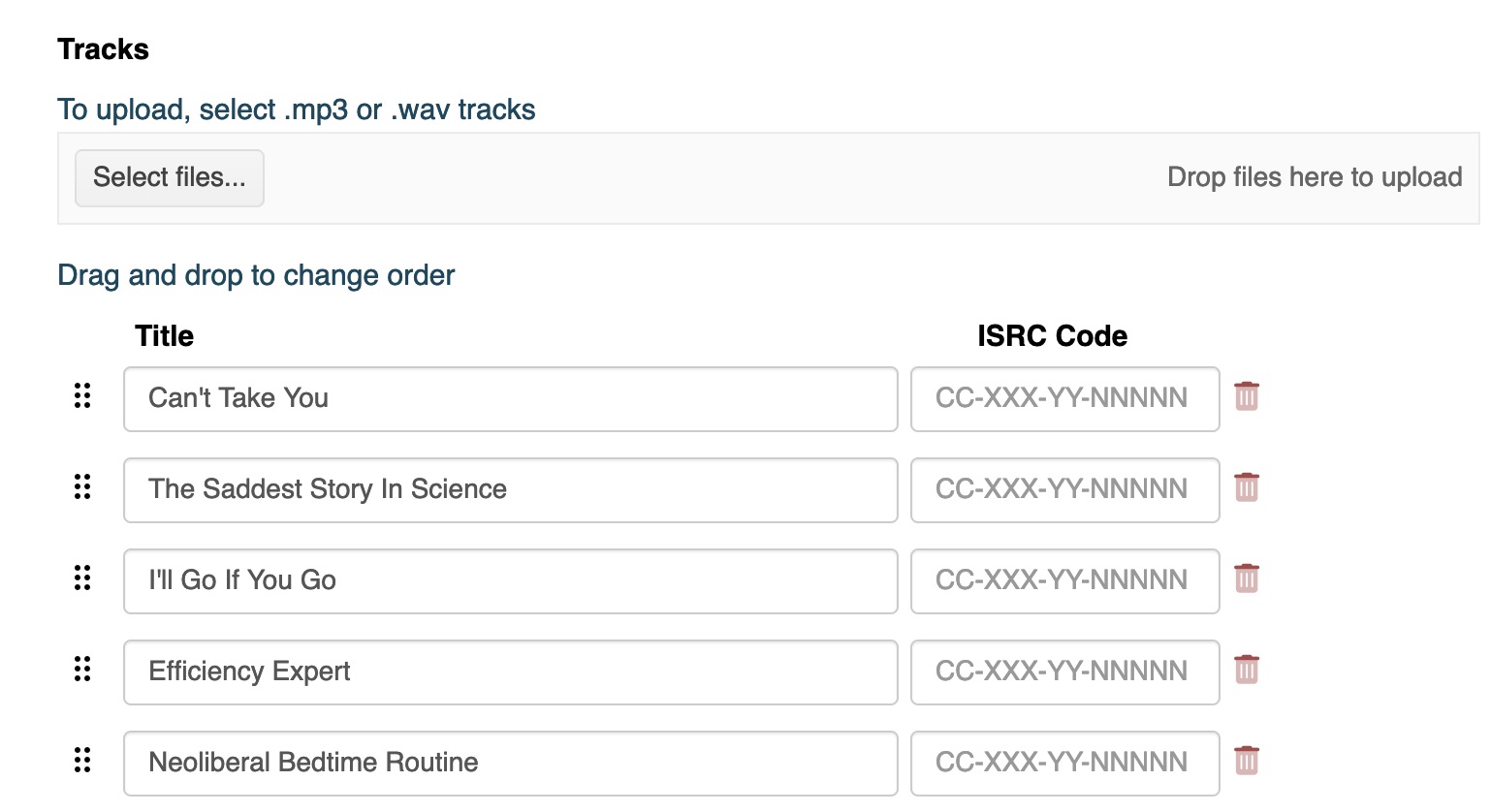Grab drag handle for "Can't Take You"

pyautogui.click(x=82, y=395)
